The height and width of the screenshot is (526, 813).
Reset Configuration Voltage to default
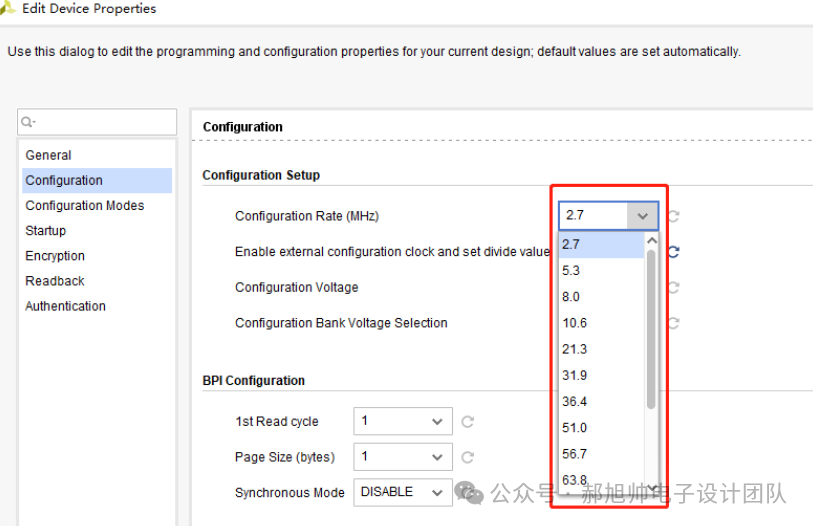pos(674,287)
